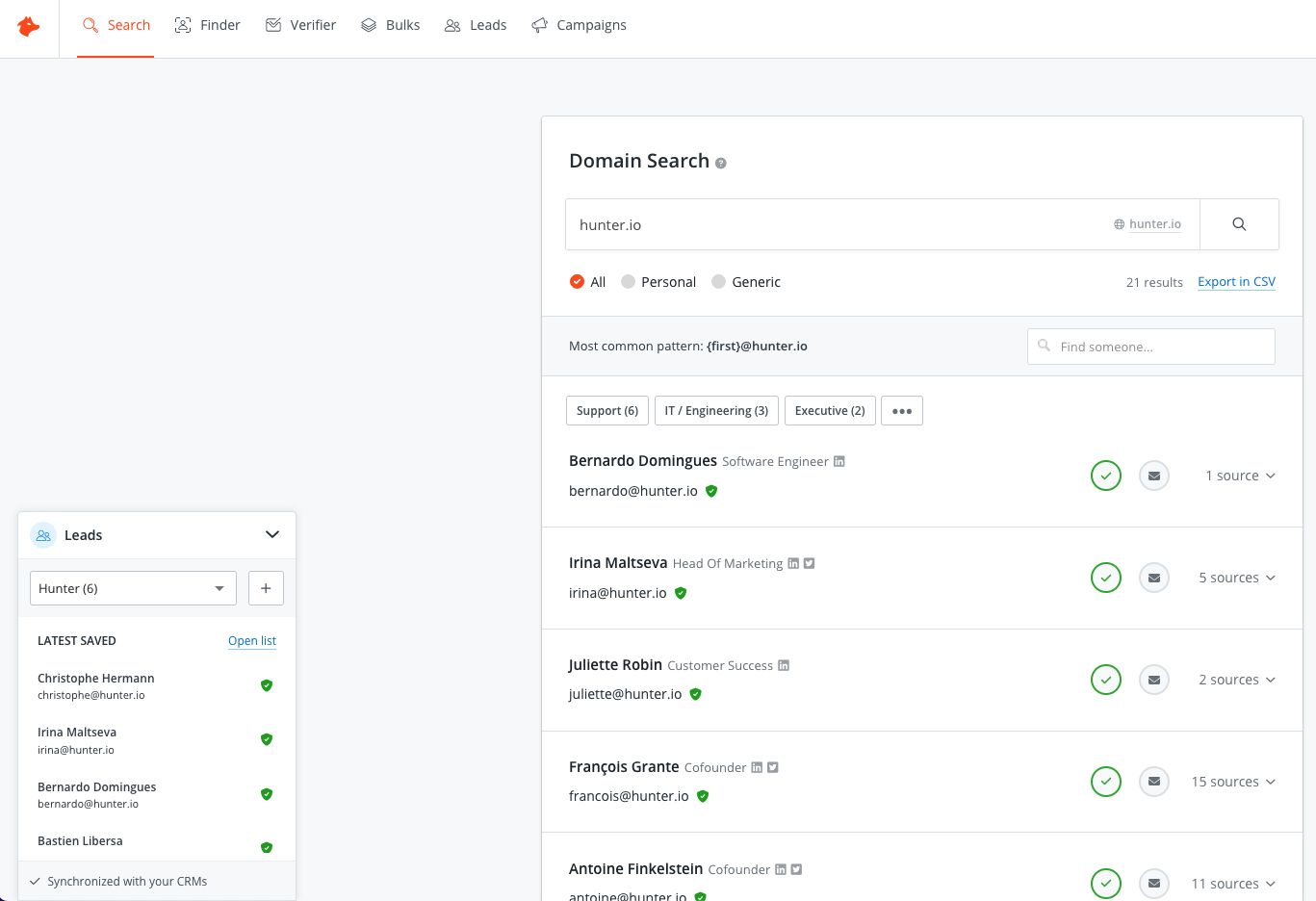Toggle saved lead checkmark for François Grante
Image resolution: width=1316 pixels, height=901 pixels.
coord(1106,782)
